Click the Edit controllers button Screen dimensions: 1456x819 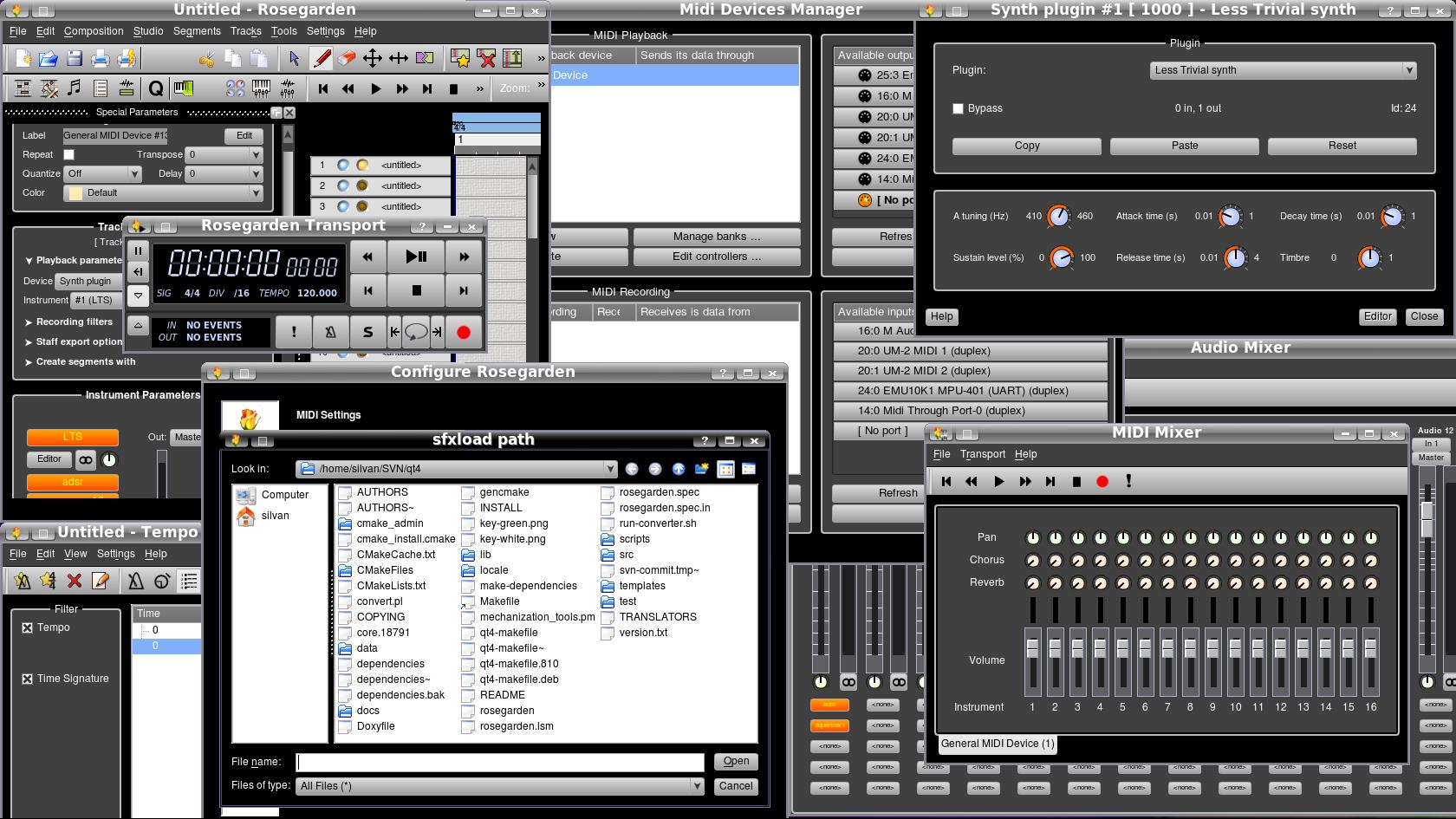click(x=717, y=257)
